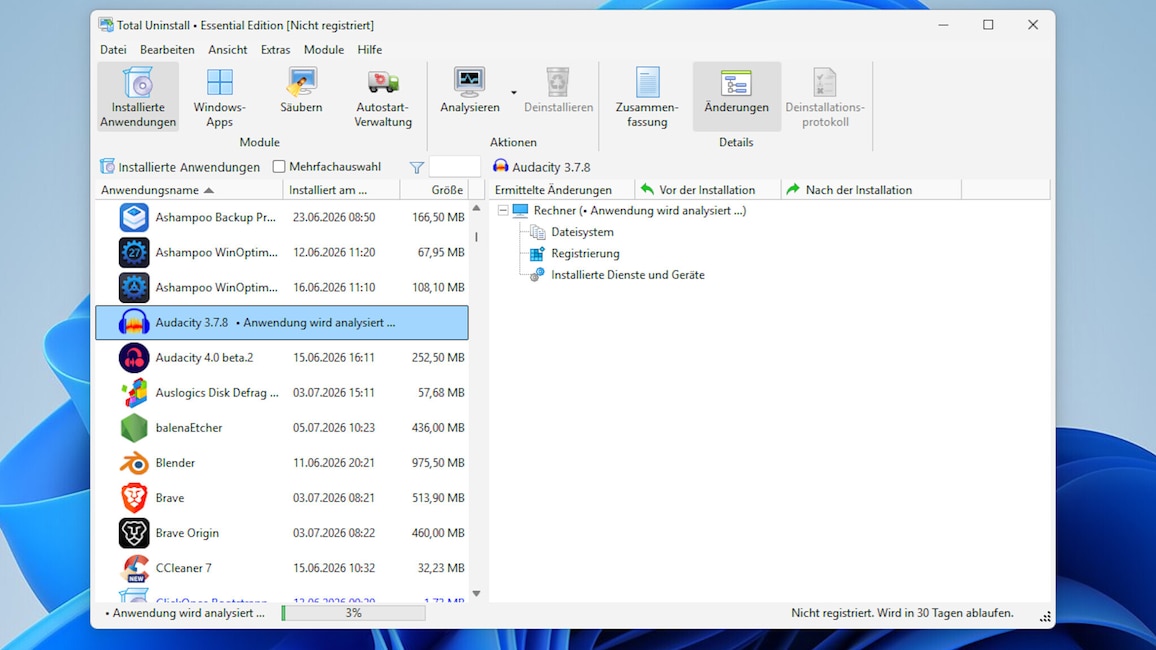
Task: Click the Ermittelte Änderungen column header
Action: point(562,190)
